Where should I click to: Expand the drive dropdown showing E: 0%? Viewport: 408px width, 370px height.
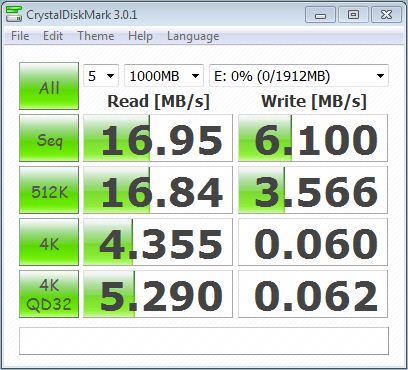point(299,76)
